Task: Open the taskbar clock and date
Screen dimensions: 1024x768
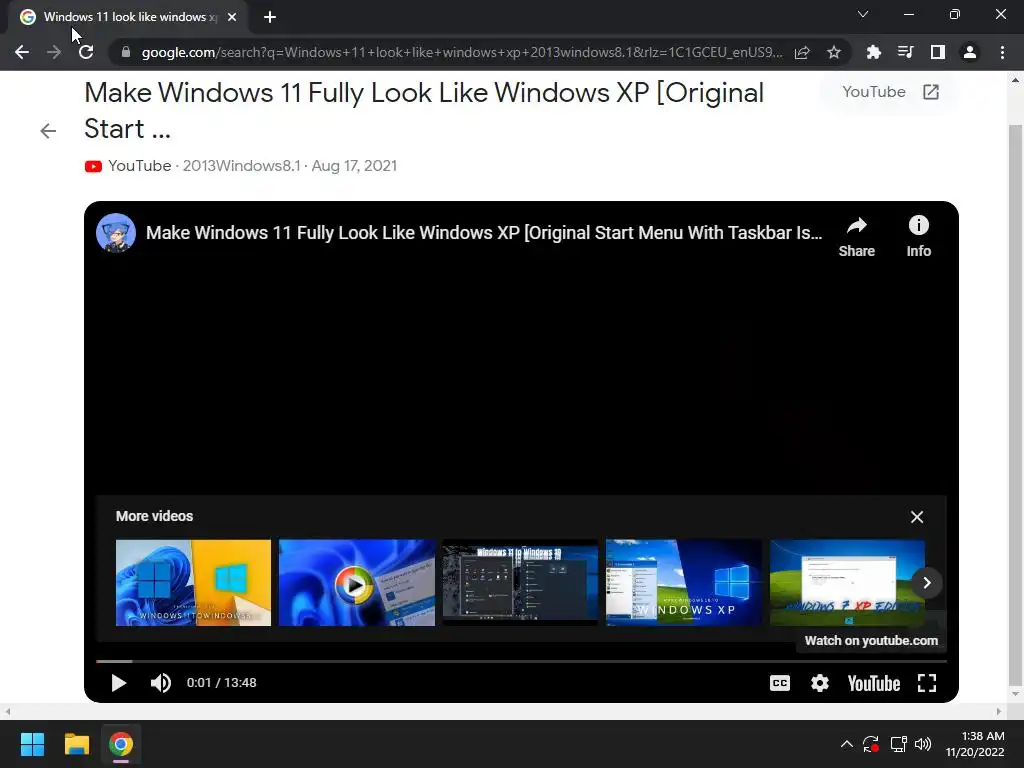Action: 975,744
